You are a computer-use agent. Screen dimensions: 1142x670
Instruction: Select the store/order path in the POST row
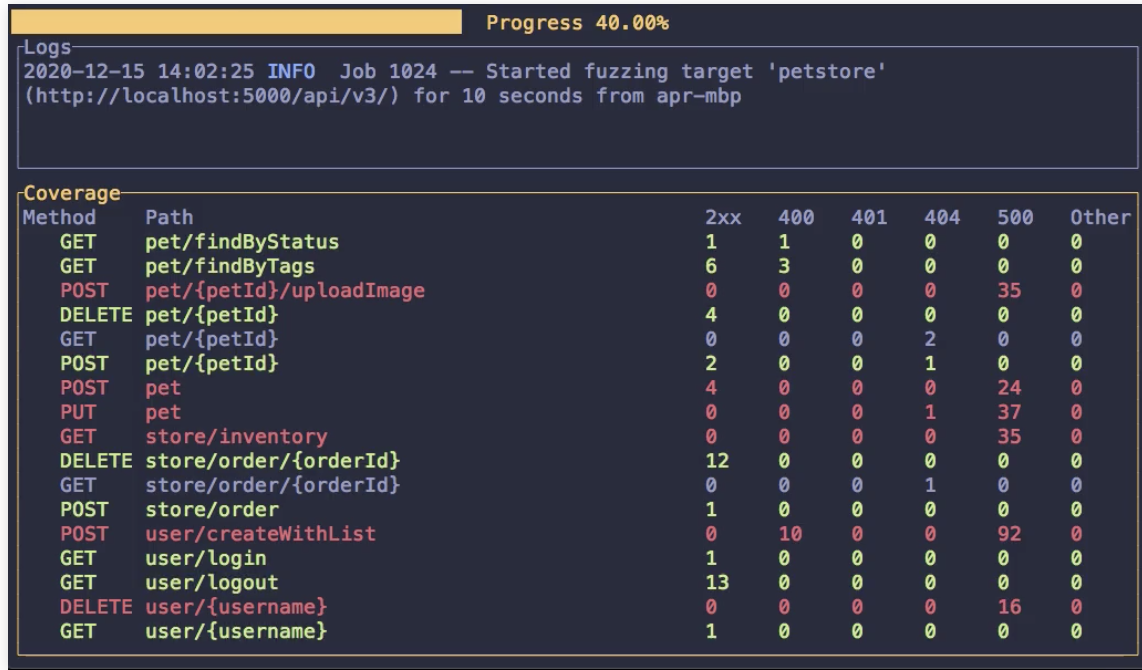212,509
